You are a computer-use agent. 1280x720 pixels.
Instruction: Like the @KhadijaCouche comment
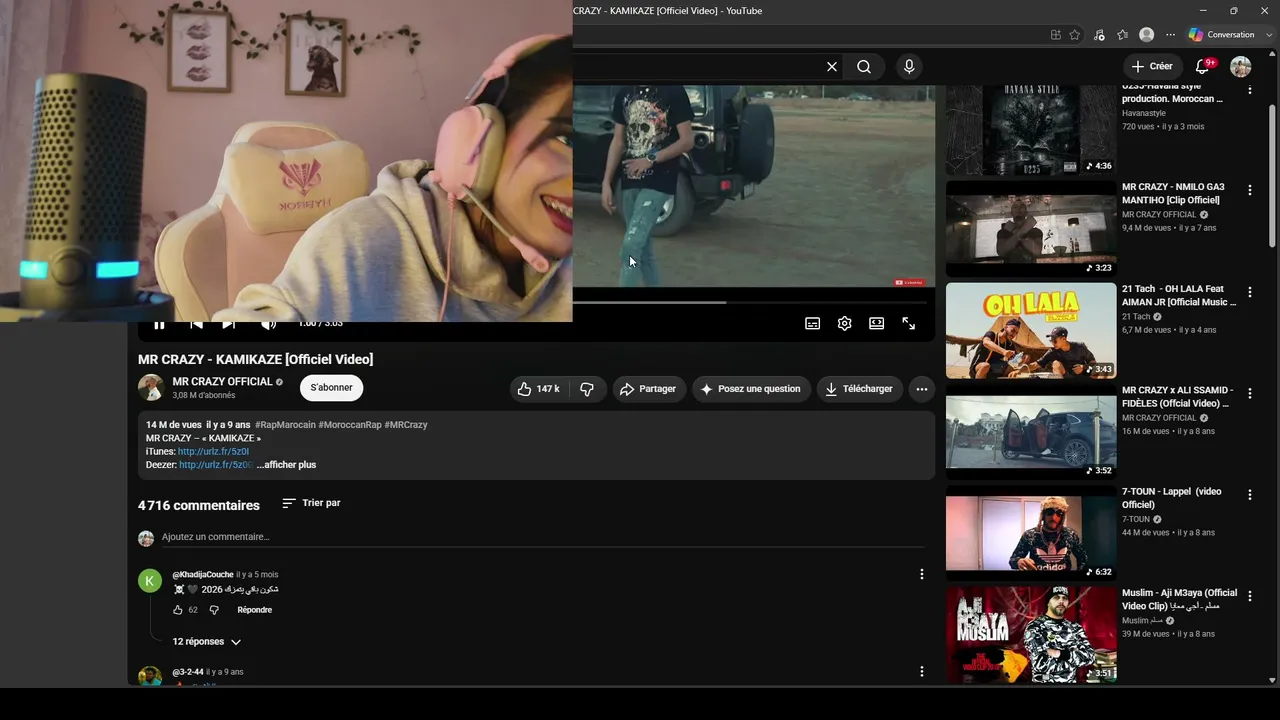point(178,610)
